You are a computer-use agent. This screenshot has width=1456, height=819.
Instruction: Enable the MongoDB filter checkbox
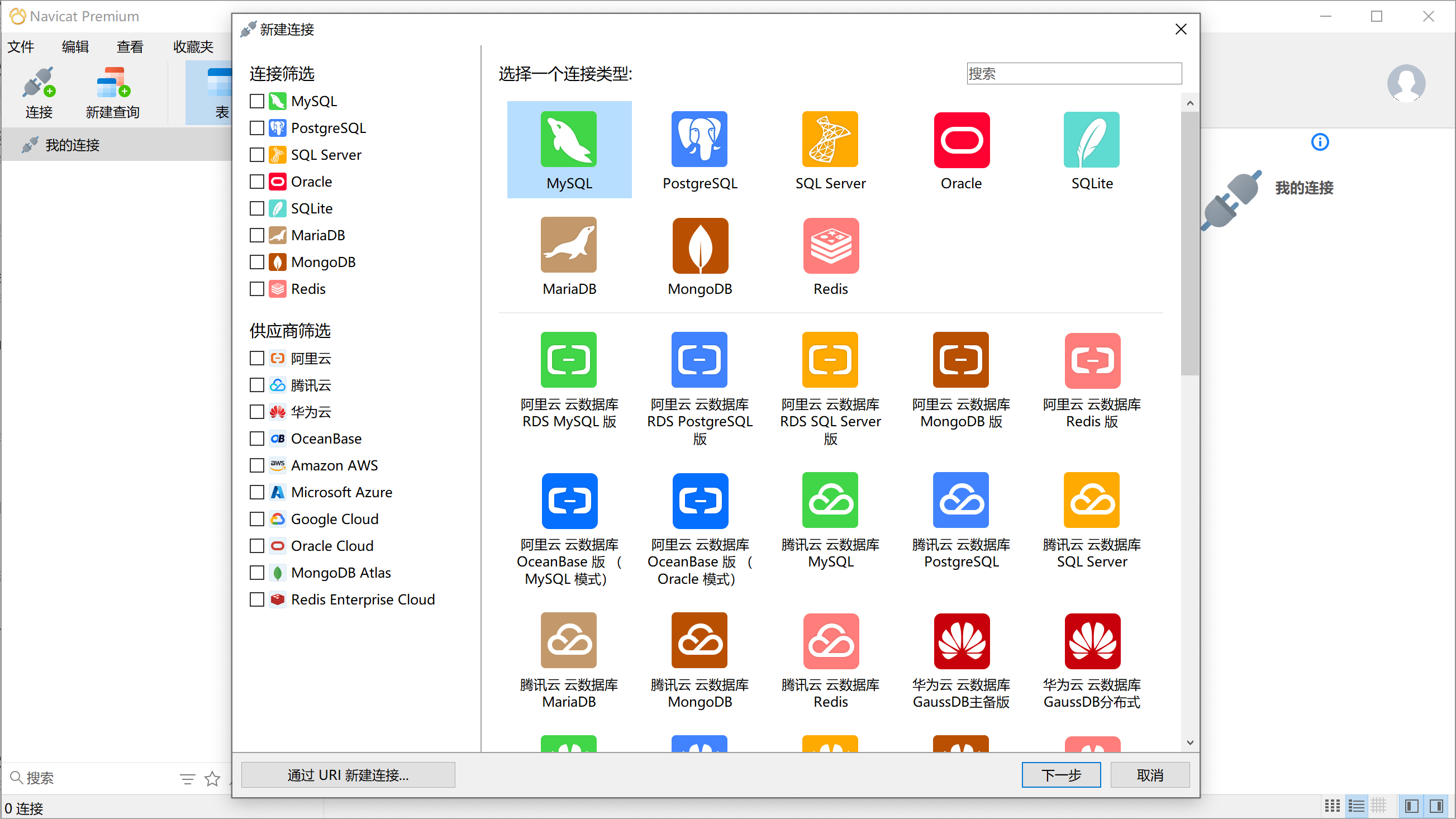pyautogui.click(x=256, y=261)
